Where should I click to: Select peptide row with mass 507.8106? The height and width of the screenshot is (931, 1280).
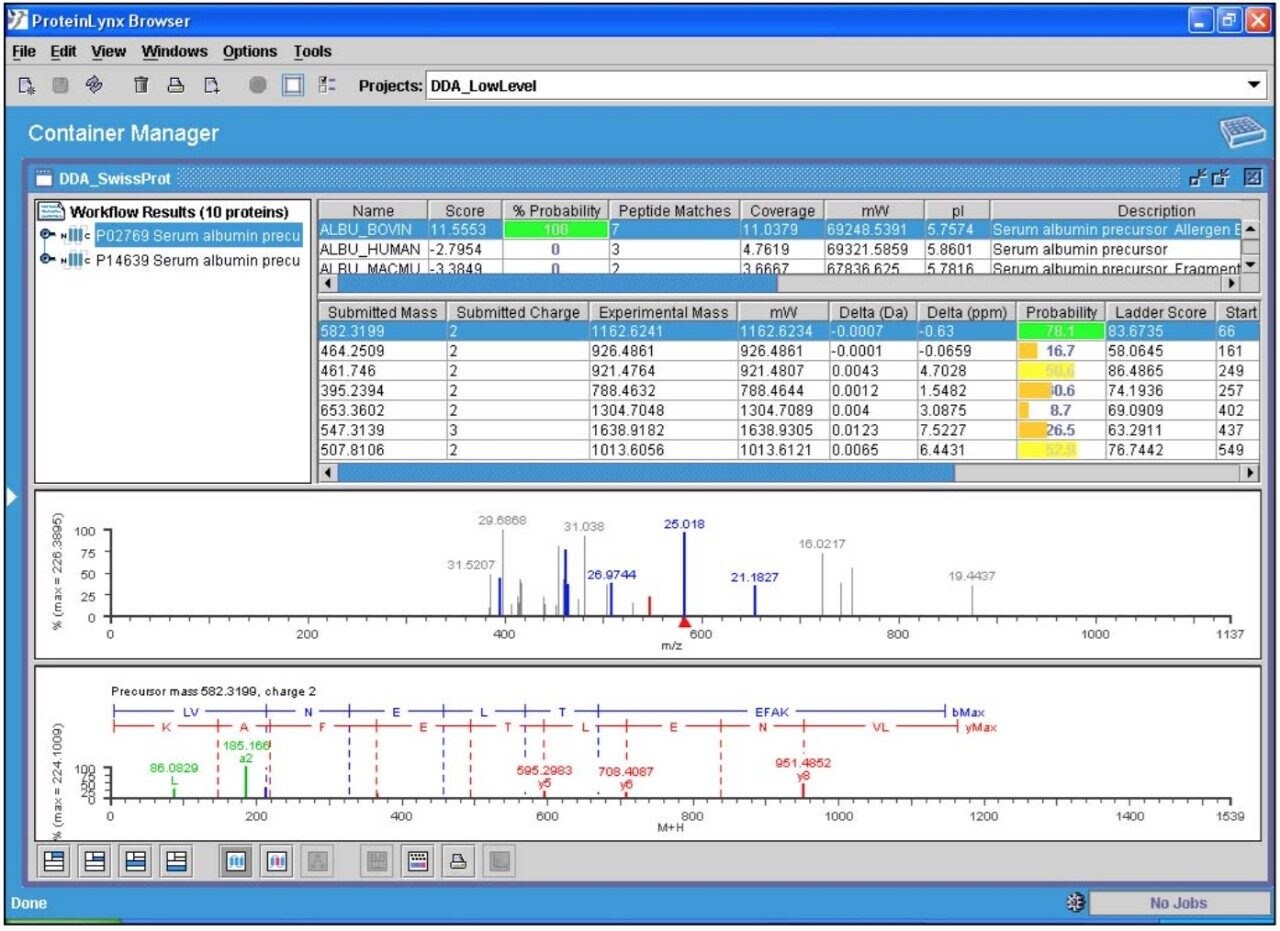pyautogui.click(x=788, y=449)
